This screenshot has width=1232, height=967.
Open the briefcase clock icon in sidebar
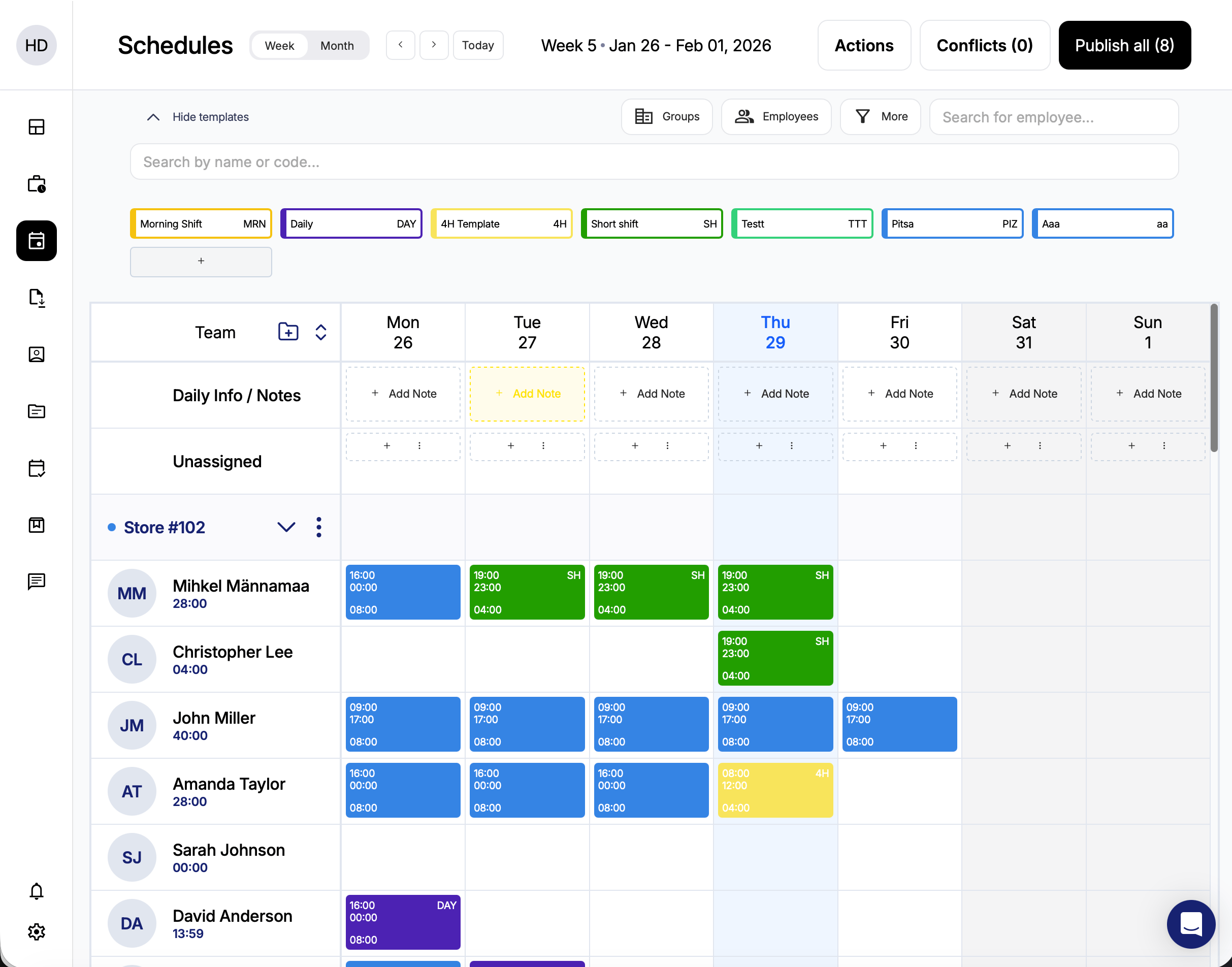coord(36,183)
